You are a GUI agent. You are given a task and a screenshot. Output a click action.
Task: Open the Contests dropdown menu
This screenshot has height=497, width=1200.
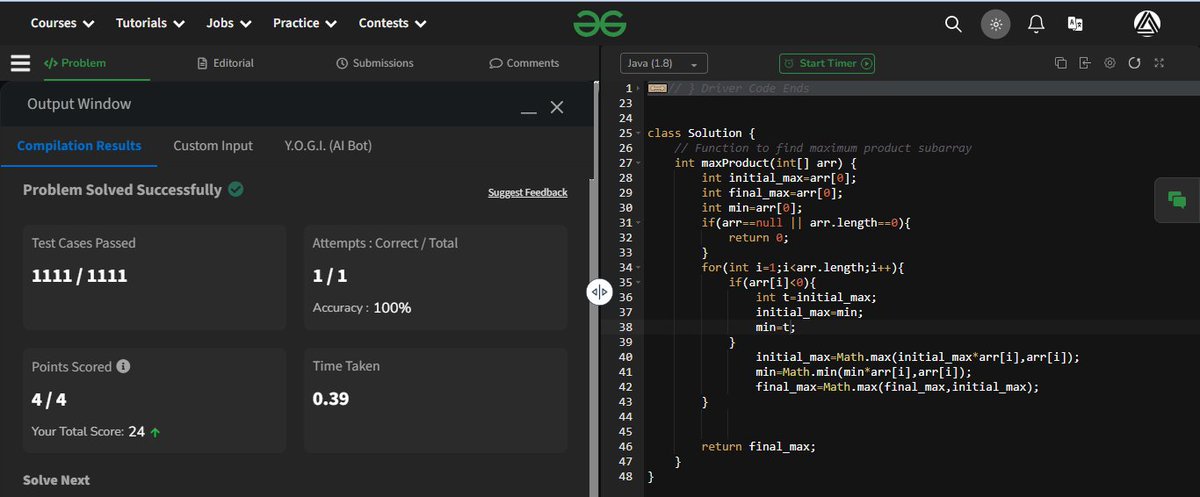point(392,23)
